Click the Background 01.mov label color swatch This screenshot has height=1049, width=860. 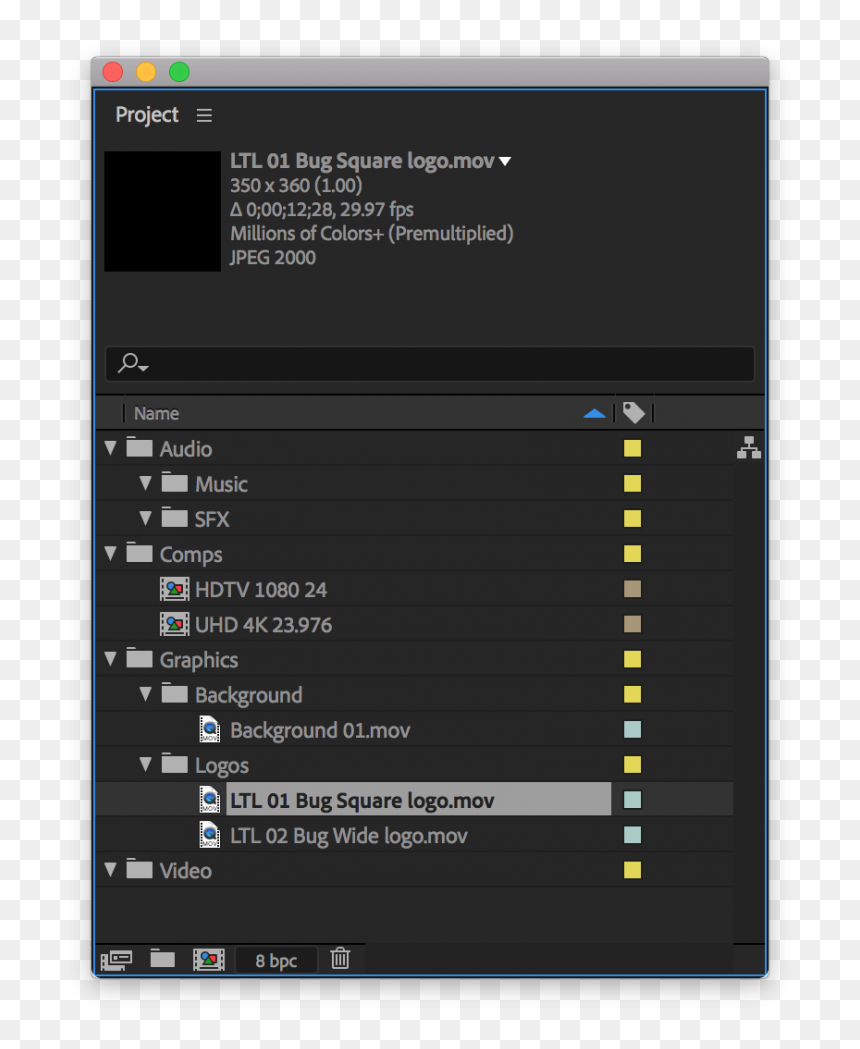(x=632, y=729)
